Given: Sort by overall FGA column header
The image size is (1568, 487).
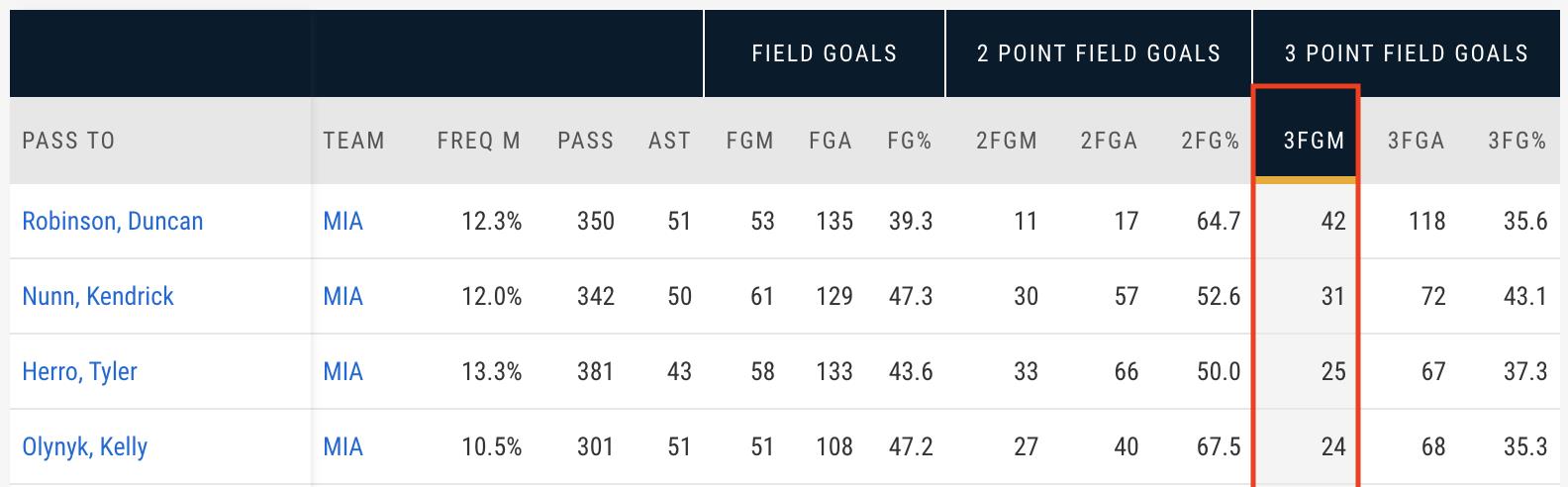Looking at the screenshot, I should pyautogui.click(x=830, y=141).
